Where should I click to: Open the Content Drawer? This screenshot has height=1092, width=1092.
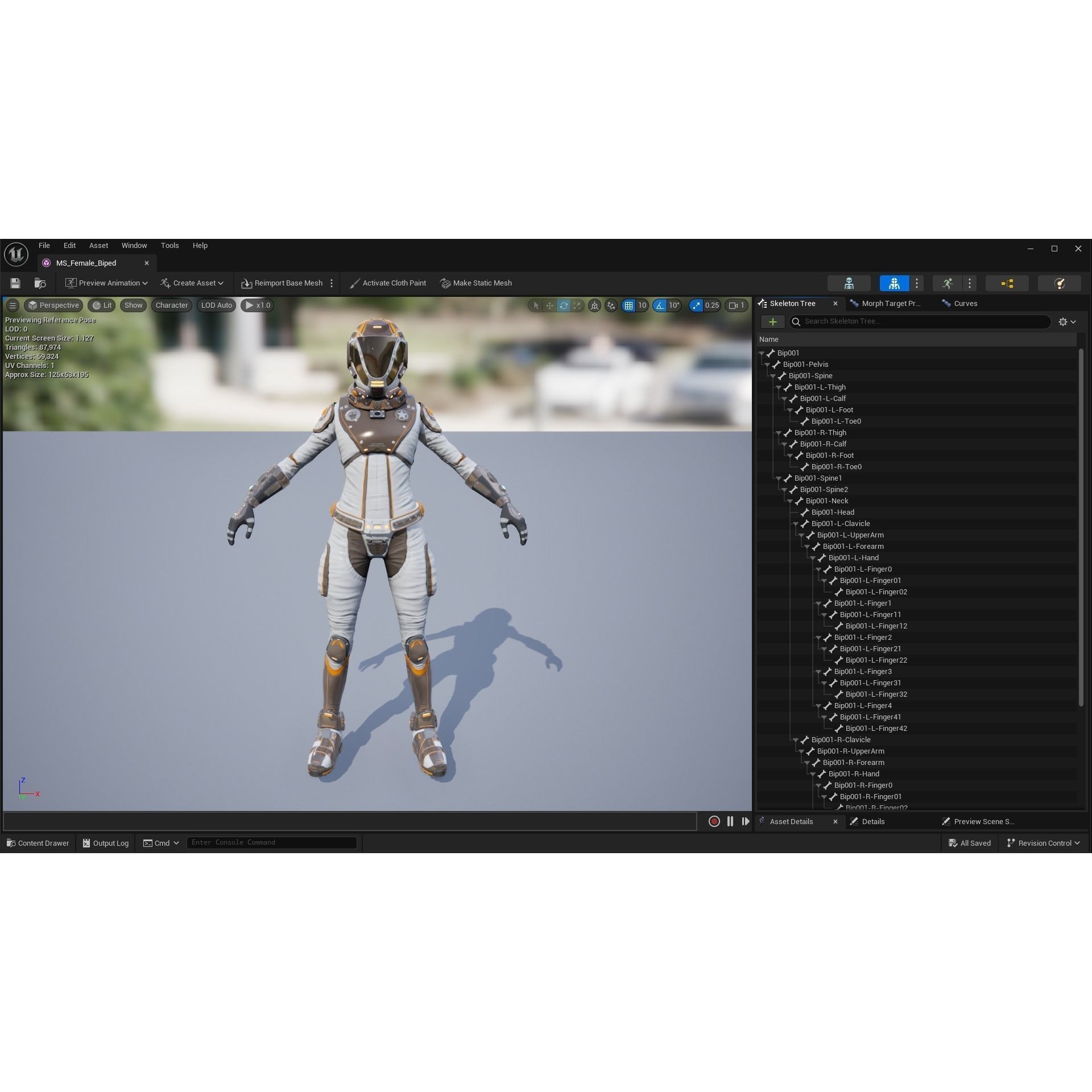coord(38,843)
